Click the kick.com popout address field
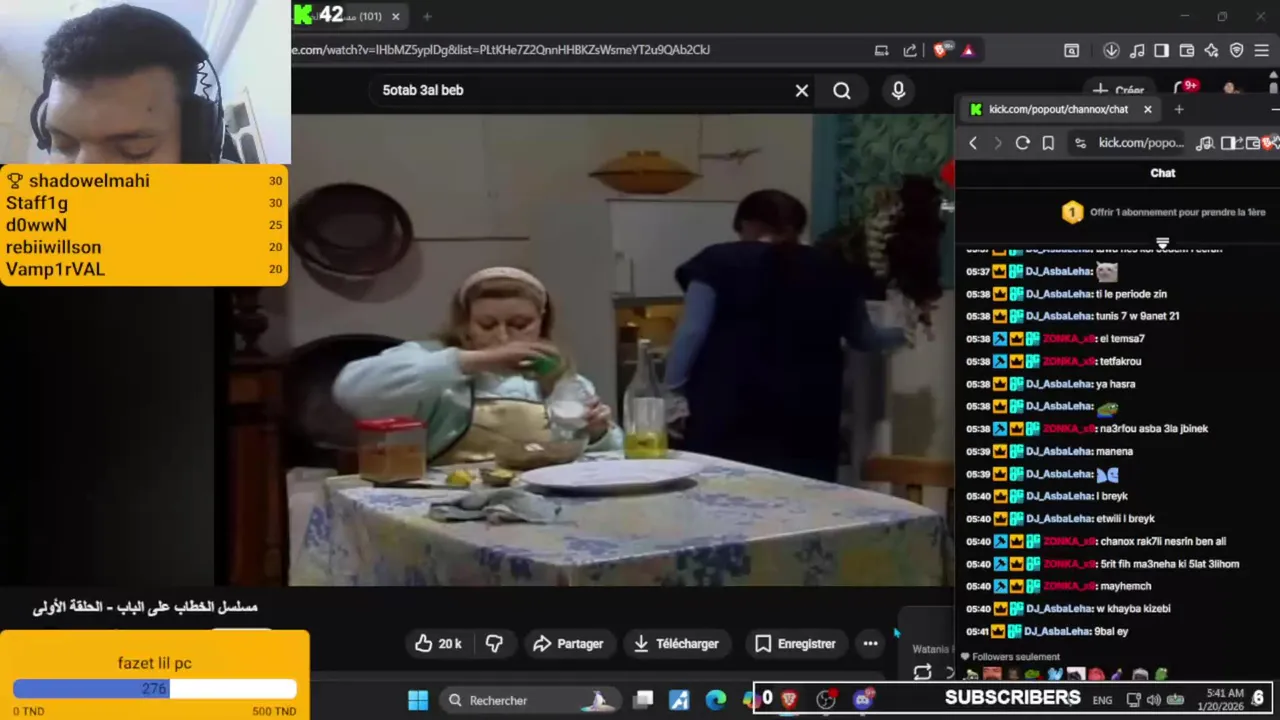1280x720 pixels. pos(1141,143)
